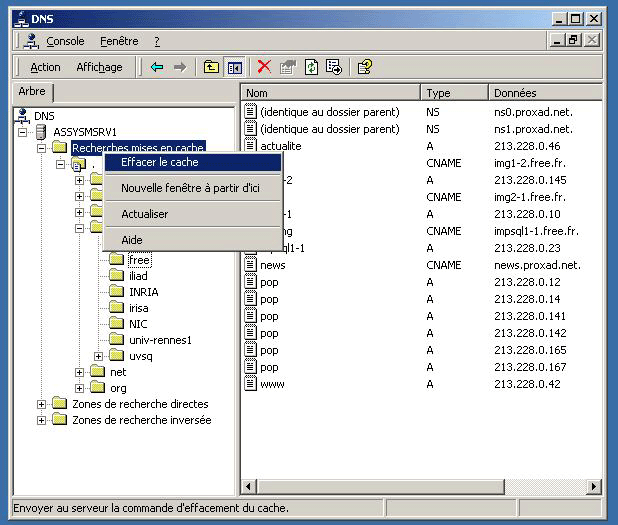Select Nouvelle fenêtre à partir d'ici
Viewport: 618px width, 525px height.
pos(193,188)
